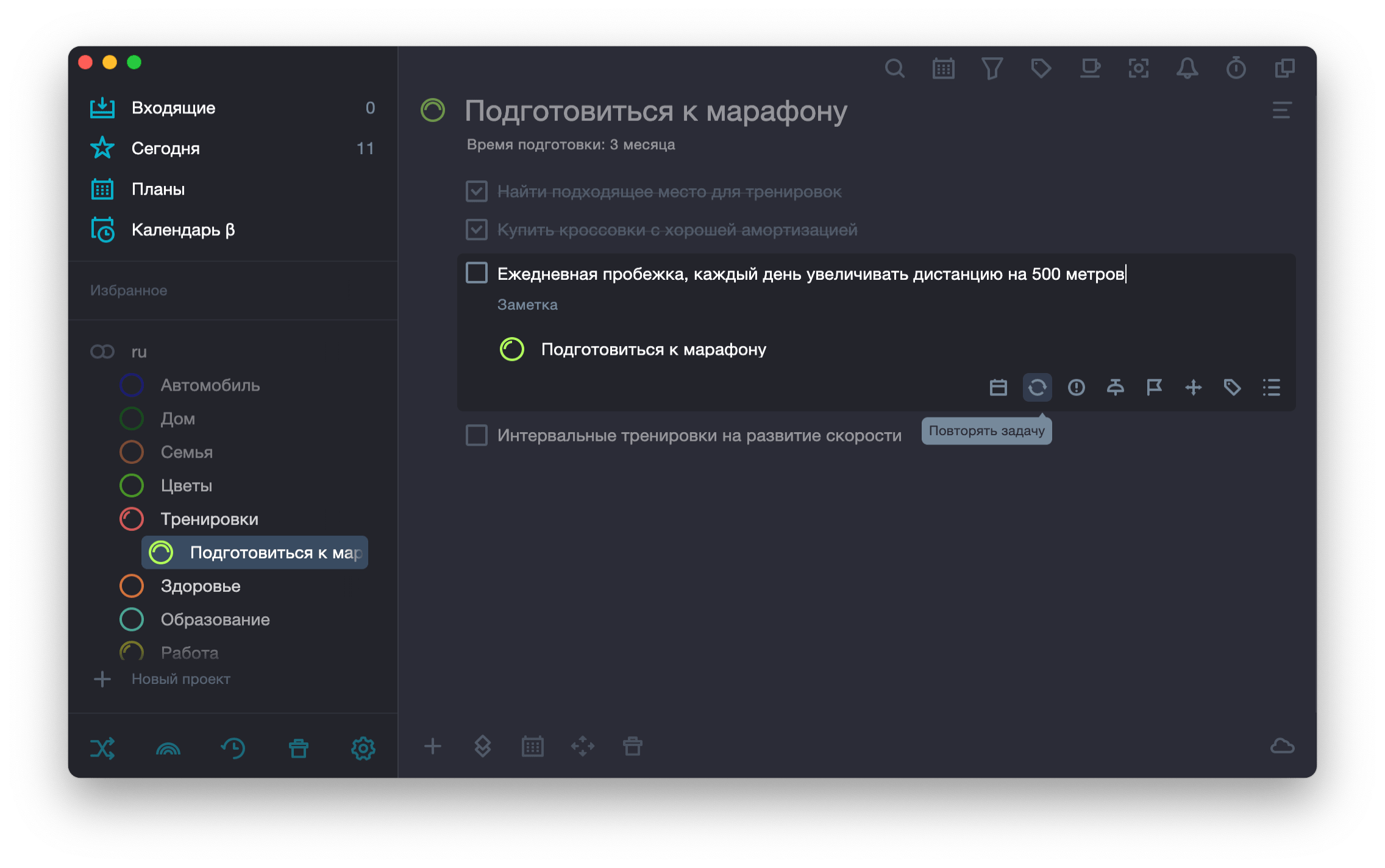Viewport: 1385px width, 868px height.
Task: Open the Сегодня list
Action: (x=165, y=149)
